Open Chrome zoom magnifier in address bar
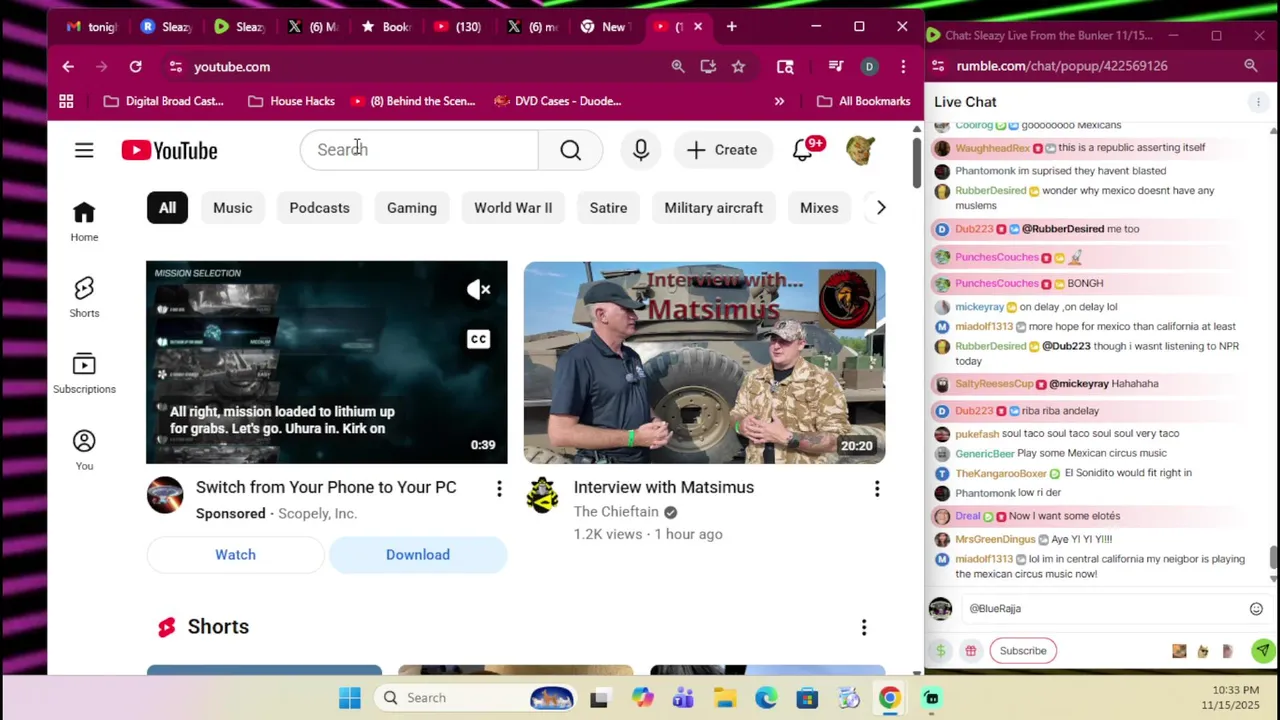1280x720 pixels. [678, 67]
